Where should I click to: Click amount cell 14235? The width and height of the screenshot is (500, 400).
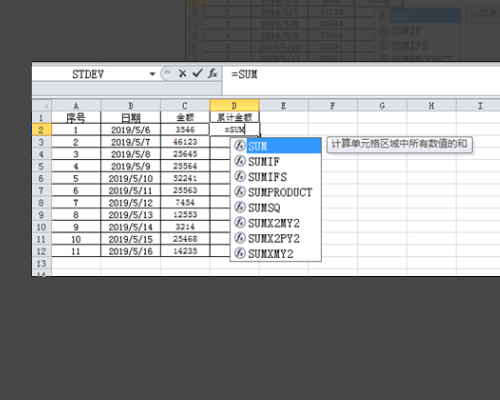coord(185,251)
